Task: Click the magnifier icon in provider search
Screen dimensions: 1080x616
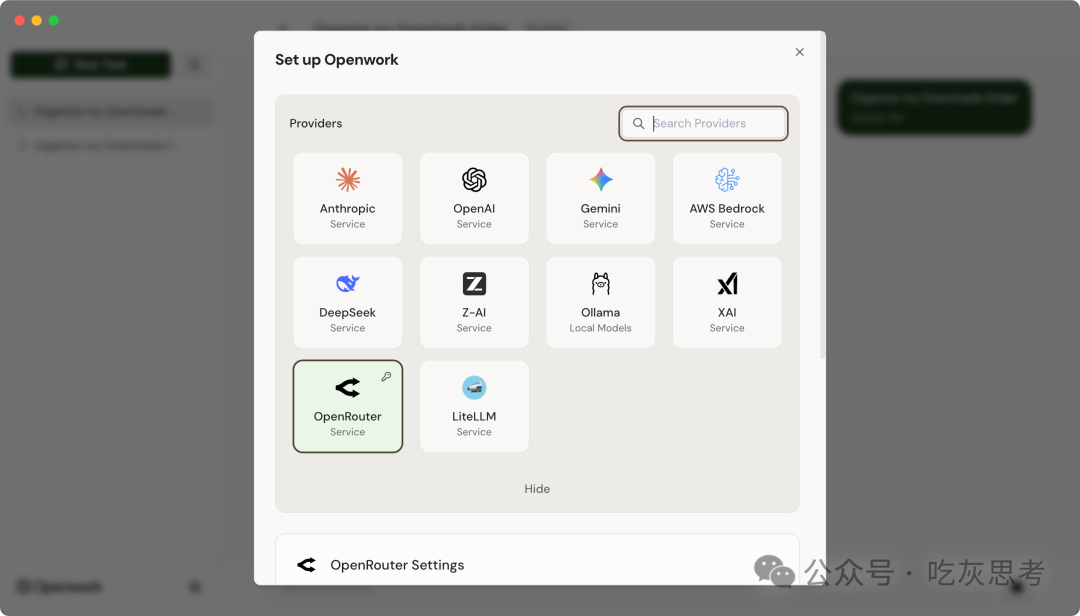Action: point(638,123)
